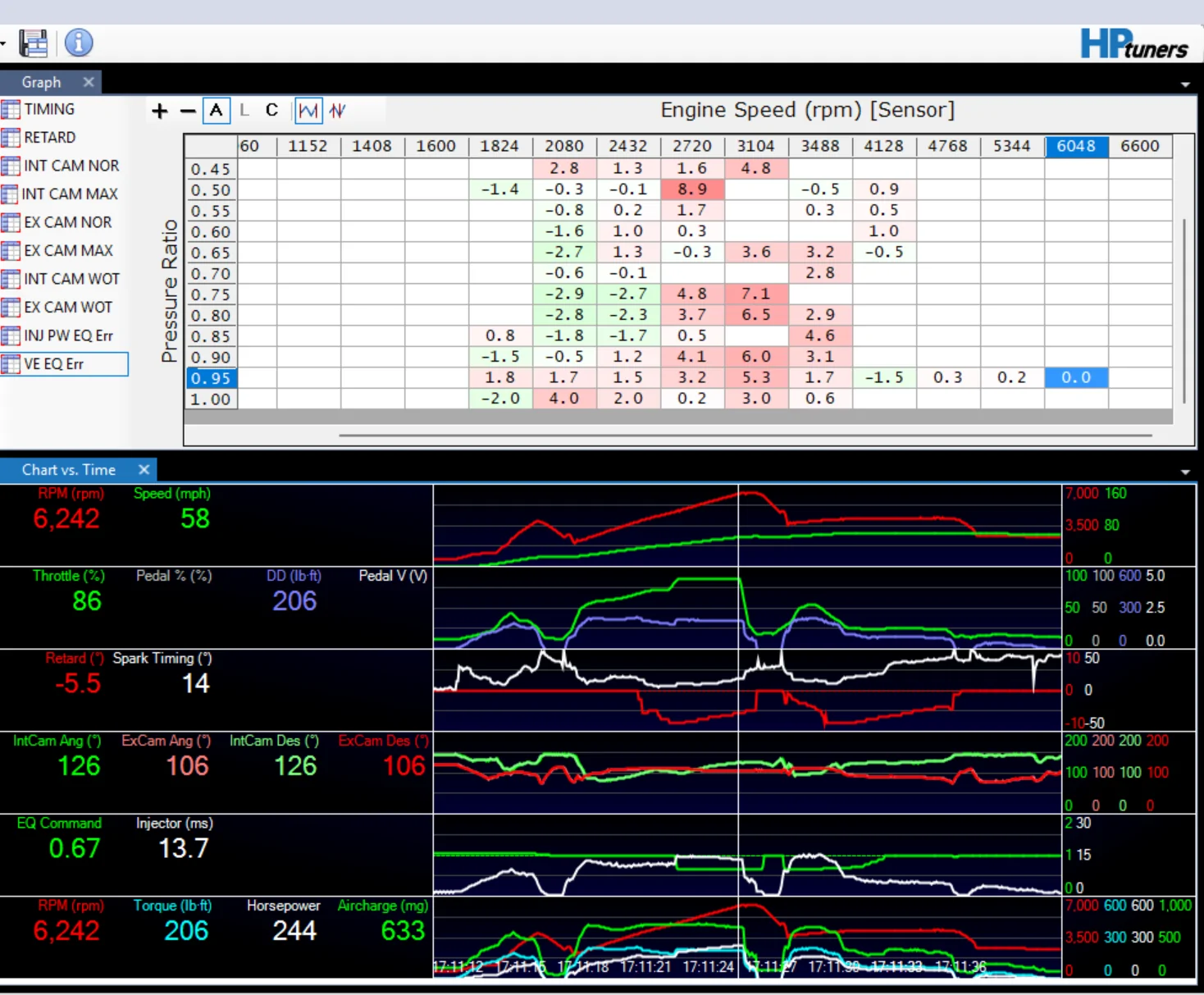The height and width of the screenshot is (995, 1204).
Task: Expand the Graph panel dropdown arrow
Action: coord(1185,84)
